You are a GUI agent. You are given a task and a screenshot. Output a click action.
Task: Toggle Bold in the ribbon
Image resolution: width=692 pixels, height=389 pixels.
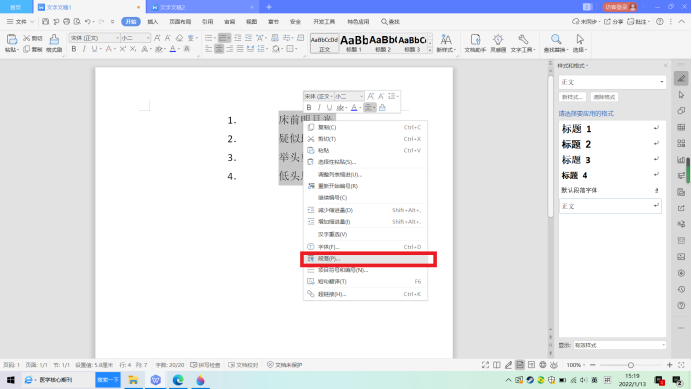(x=74, y=49)
